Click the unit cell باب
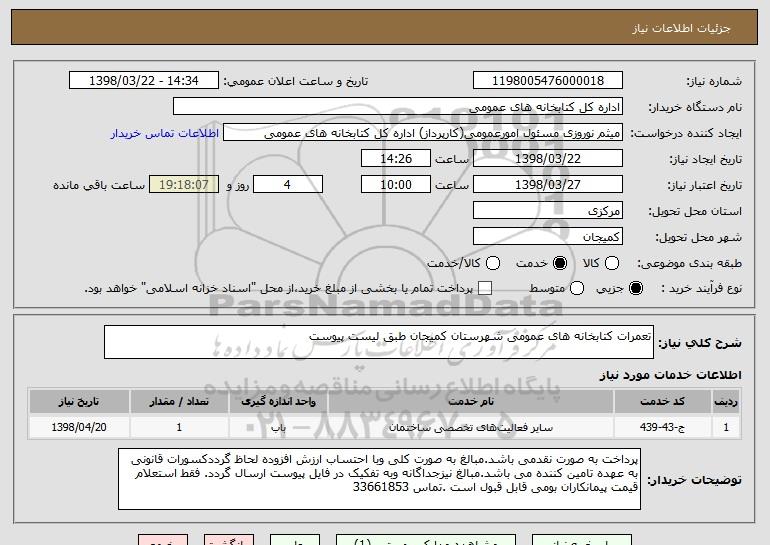 pos(278,427)
